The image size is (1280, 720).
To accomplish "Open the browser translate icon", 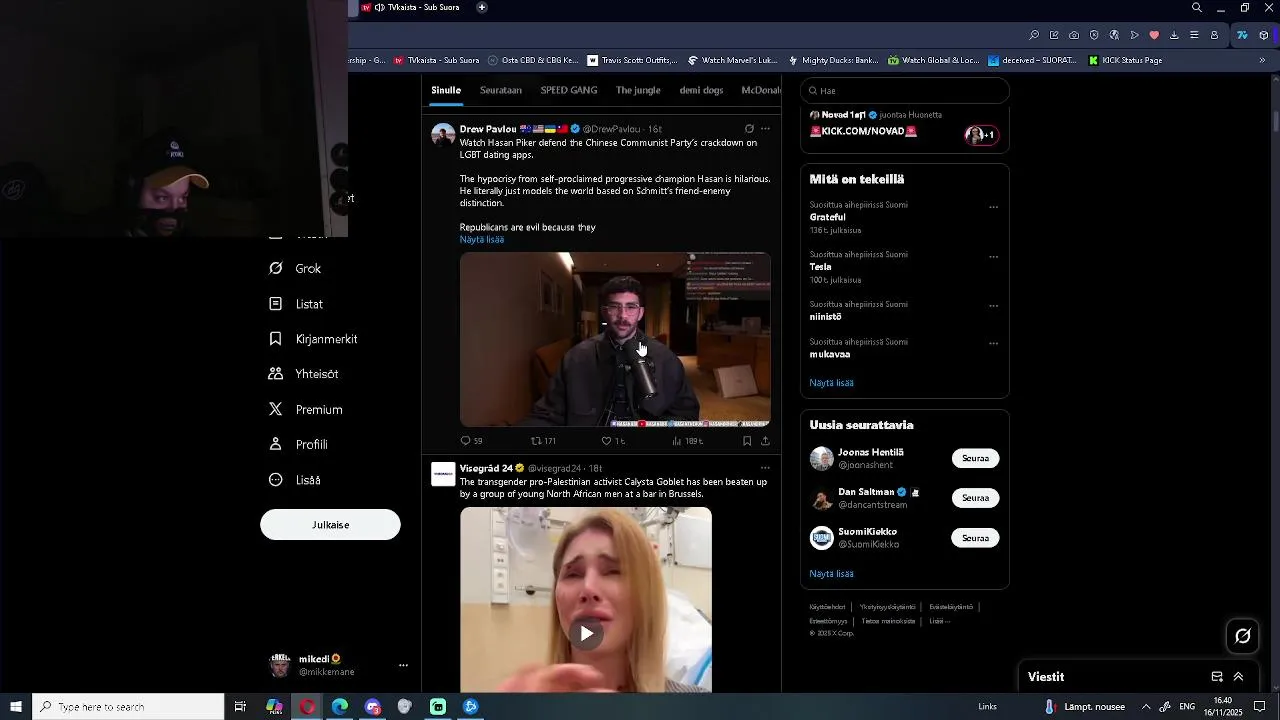I will point(1114,35).
